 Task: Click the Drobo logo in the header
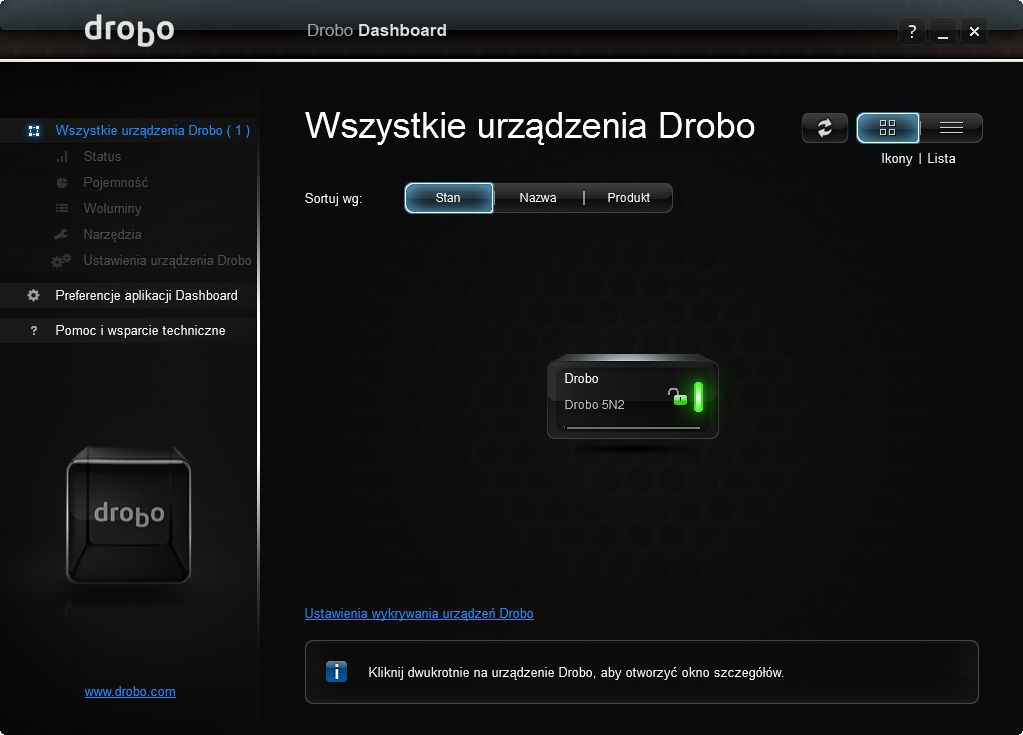click(x=129, y=30)
